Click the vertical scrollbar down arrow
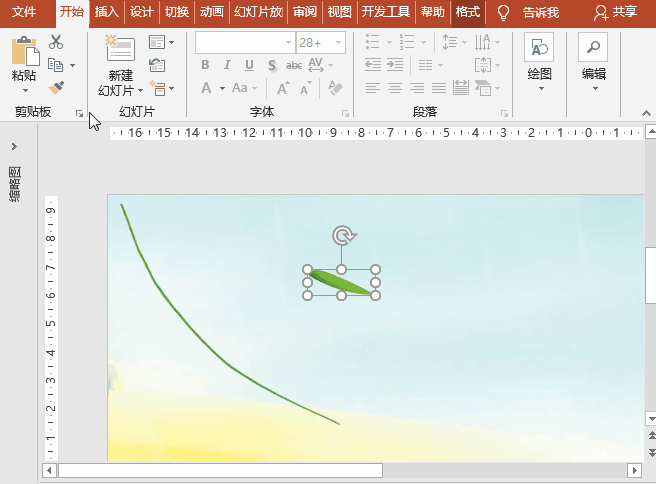The height and width of the screenshot is (484, 656). [x=651, y=418]
